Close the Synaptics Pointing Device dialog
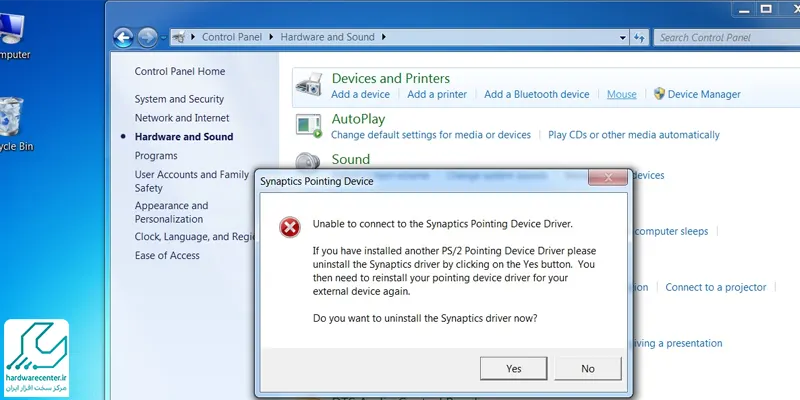Viewport: 800px width, 400px height. point(608,178)
